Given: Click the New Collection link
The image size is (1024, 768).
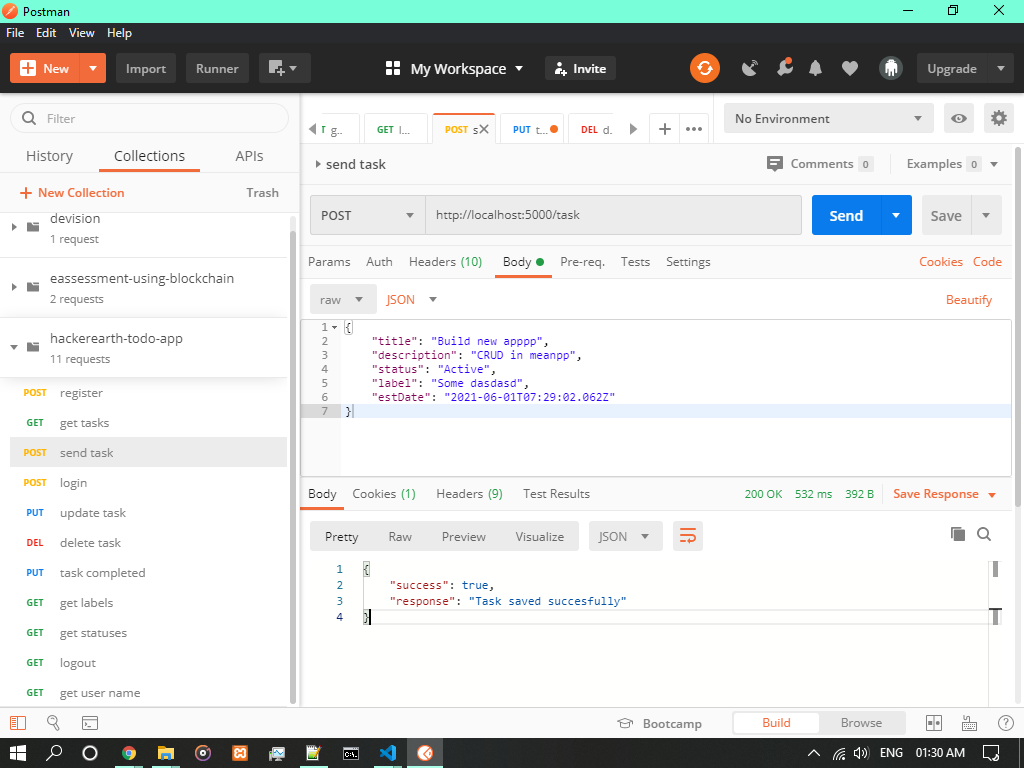Looking at the screenshot, I should tap(72, 193).
